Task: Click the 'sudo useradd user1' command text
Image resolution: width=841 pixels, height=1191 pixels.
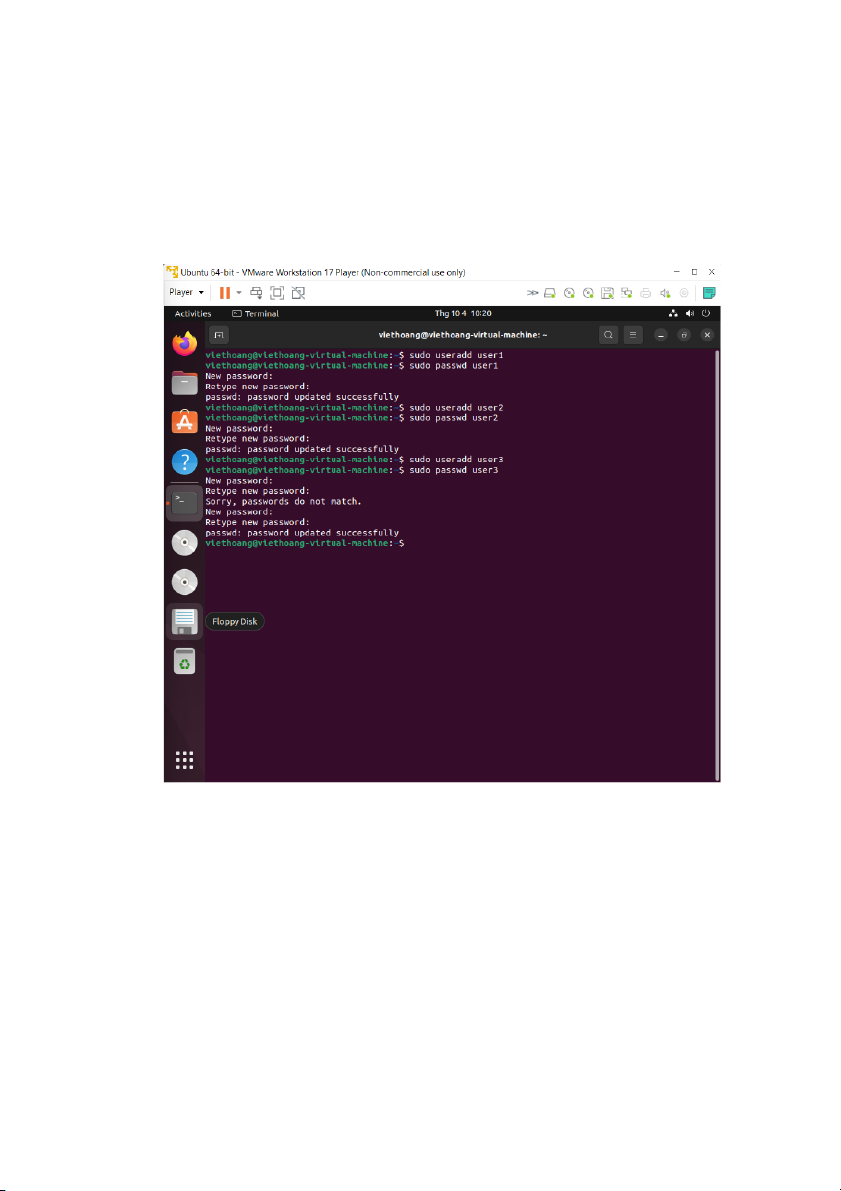Action: pyautogui.click(x=457, y=355)
